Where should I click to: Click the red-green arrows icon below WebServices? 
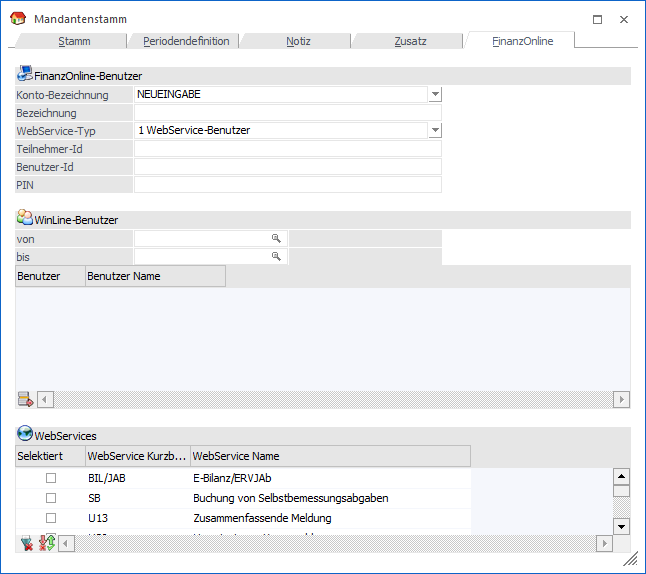point(46,543)
